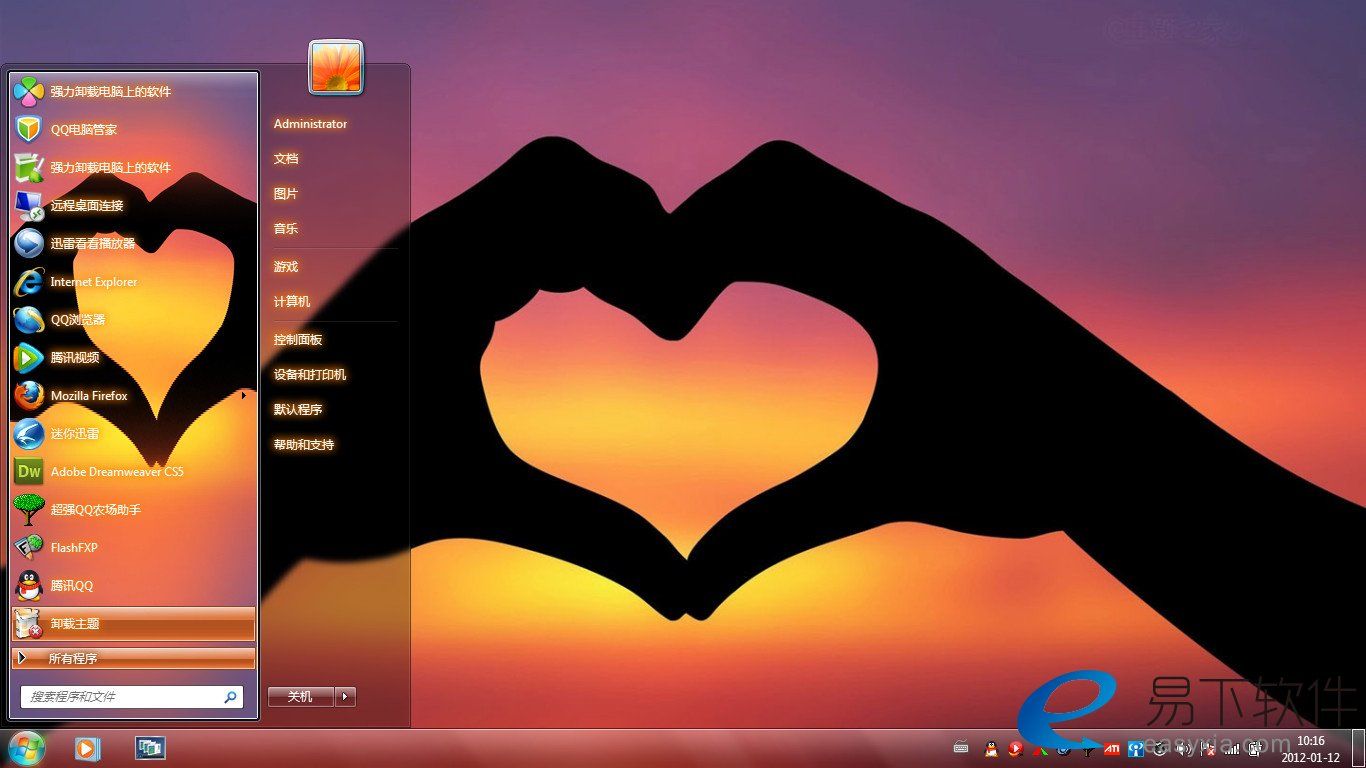Click the red round play icon in system tray
1366x768 pixels.
(x=1015, y=748)
